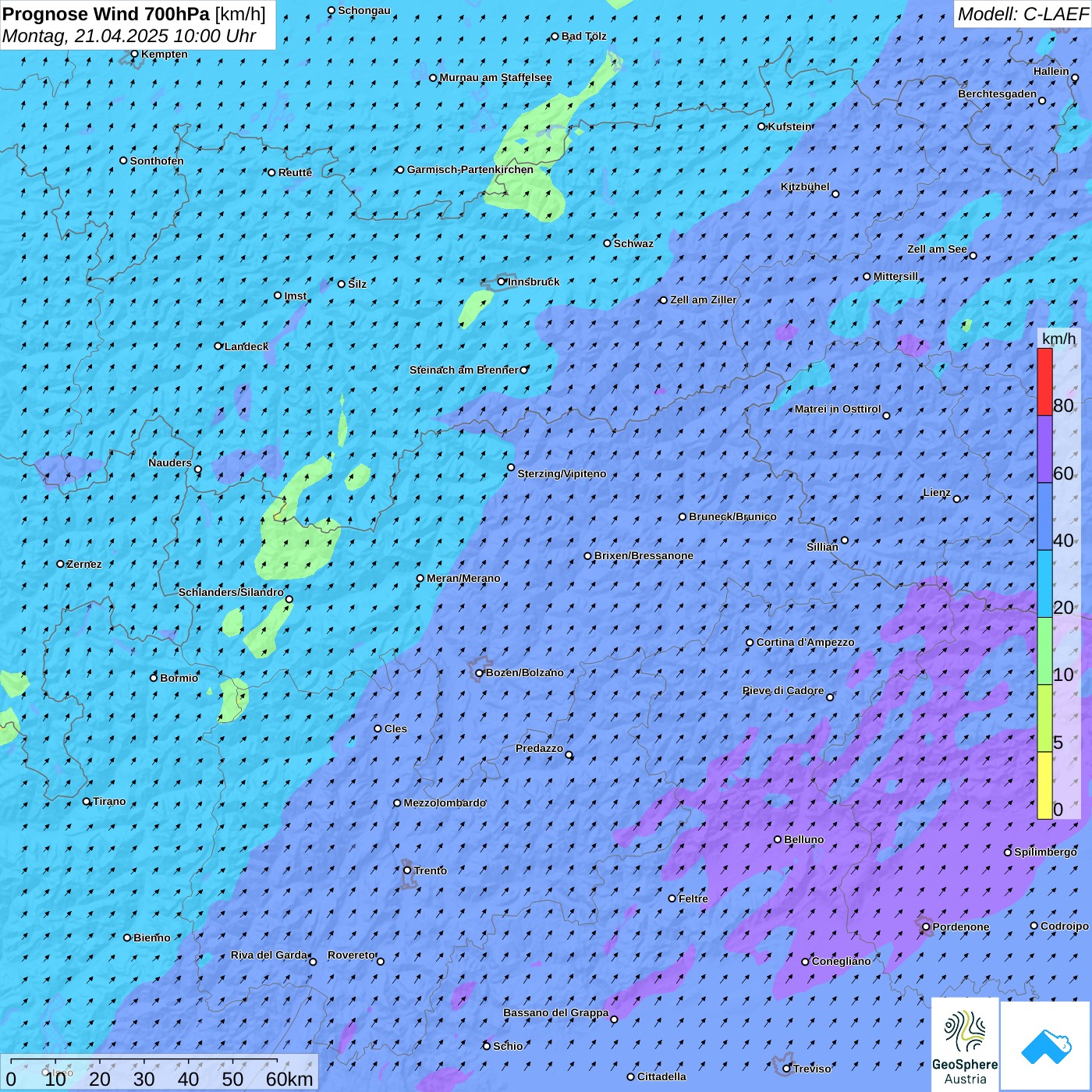Click the Predazzo label
1092x1092 pixels.
539,748
